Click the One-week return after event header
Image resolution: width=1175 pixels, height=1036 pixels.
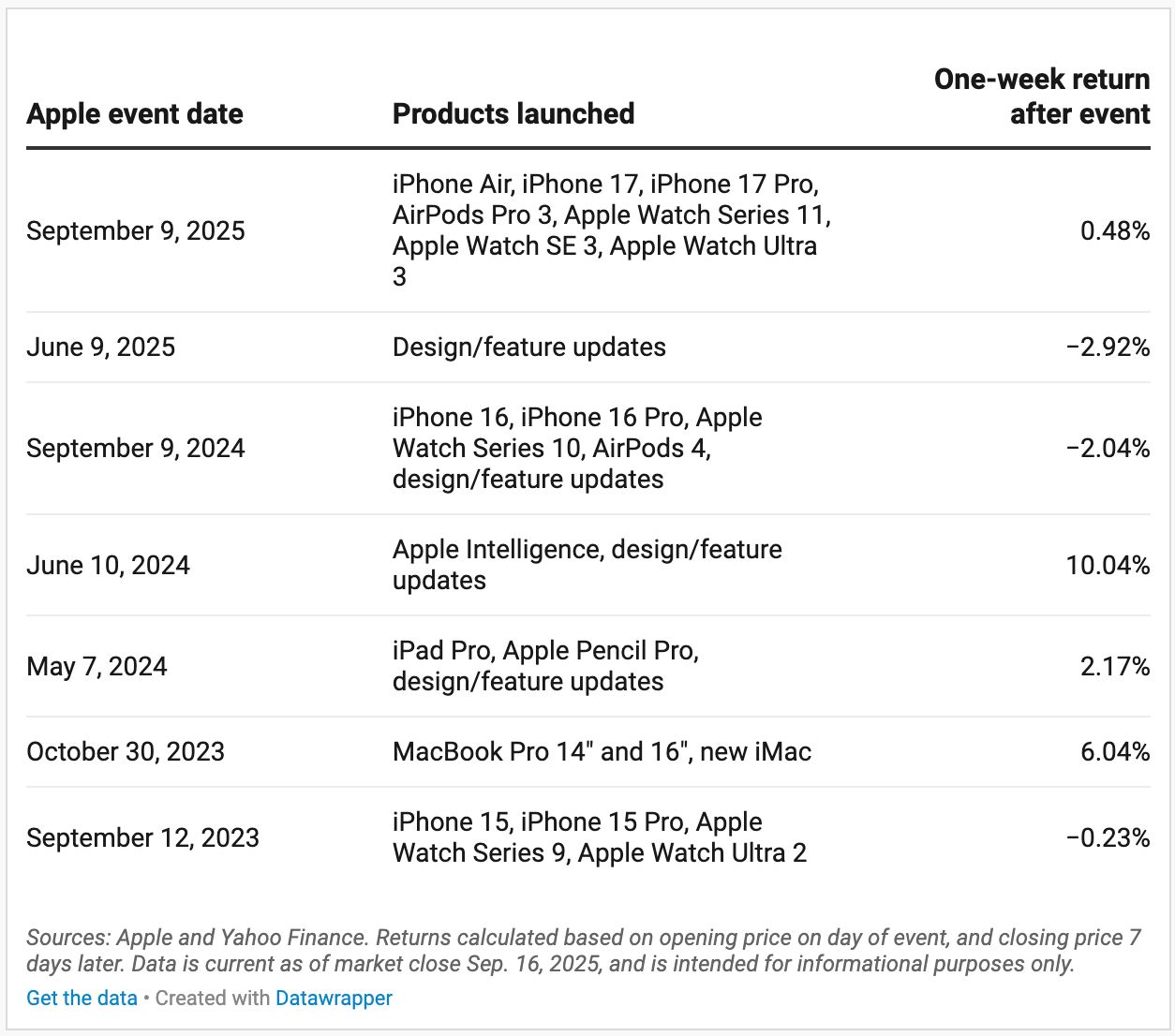tap(1042, 96)
